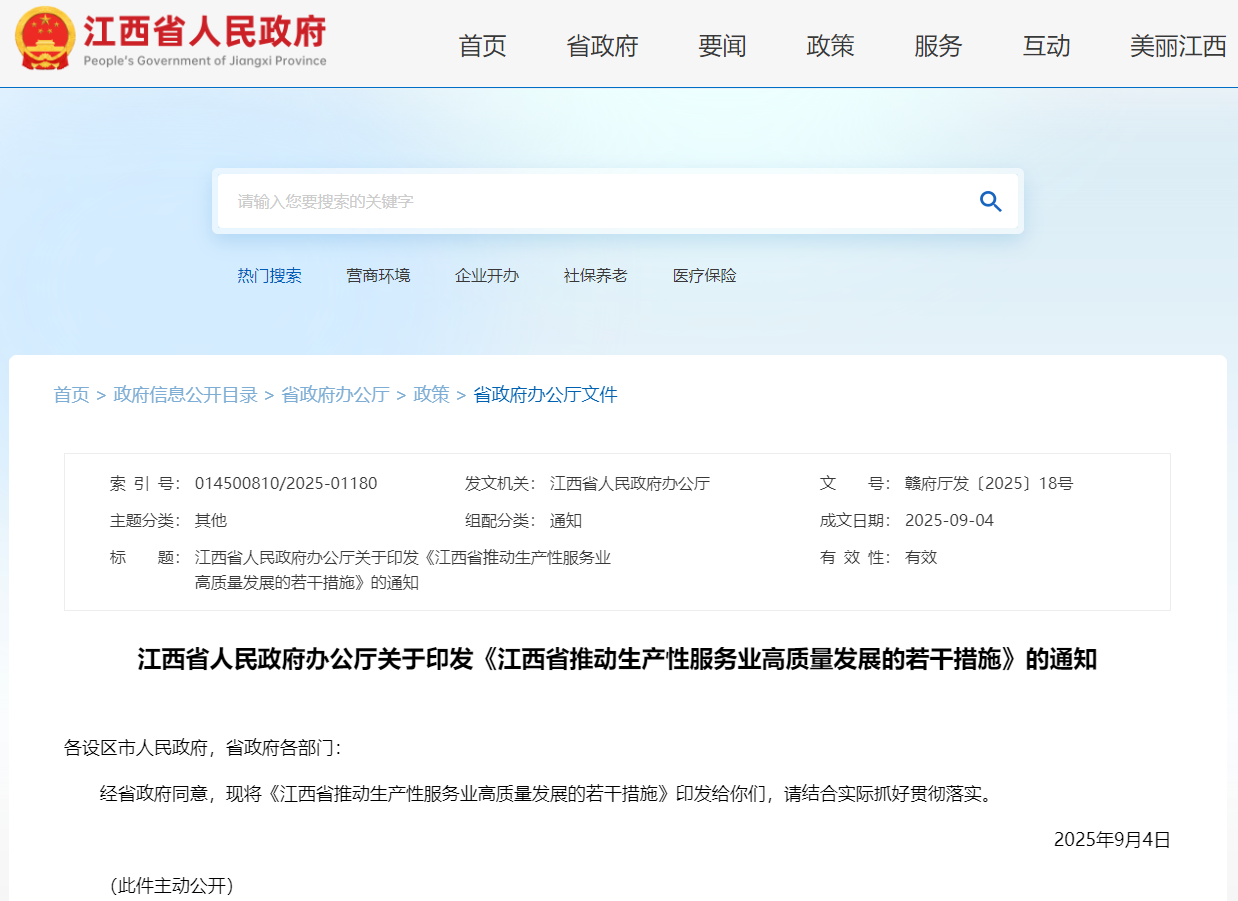
Task: Select the 企业开办 quick search term
Action: 487,275
